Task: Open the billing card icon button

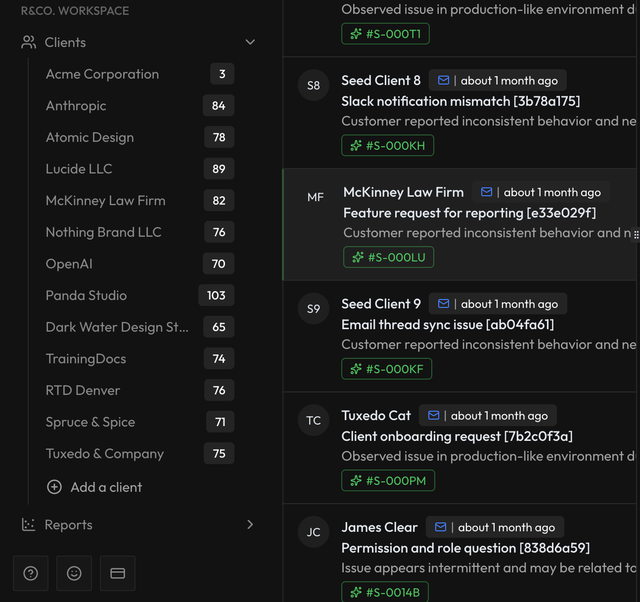Action: click(x=118, y=573)
